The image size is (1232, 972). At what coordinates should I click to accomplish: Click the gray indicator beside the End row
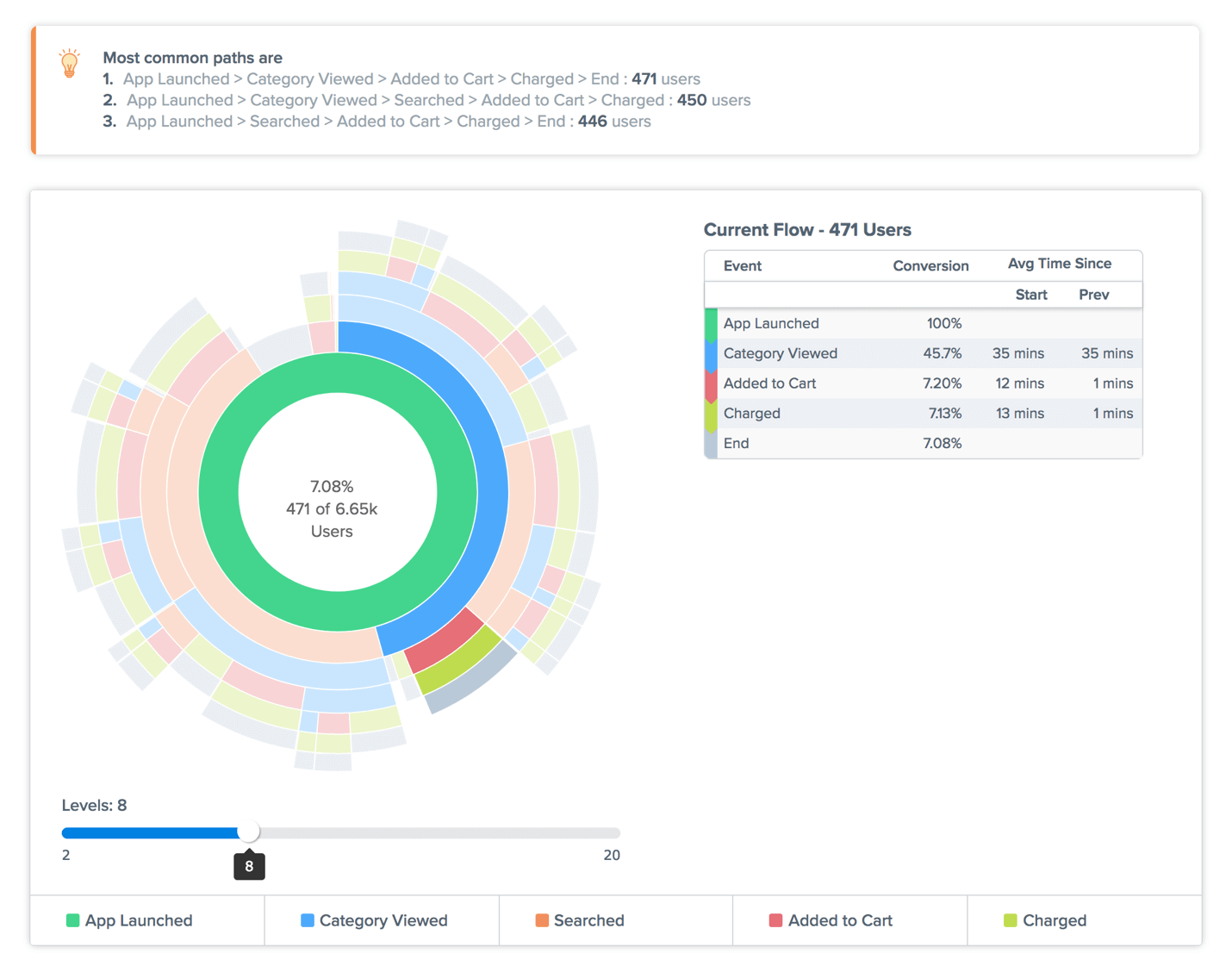tap(709, 443)
